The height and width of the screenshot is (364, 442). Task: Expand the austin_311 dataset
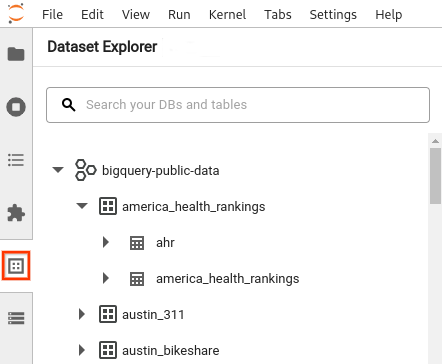[x=82, y=314]
